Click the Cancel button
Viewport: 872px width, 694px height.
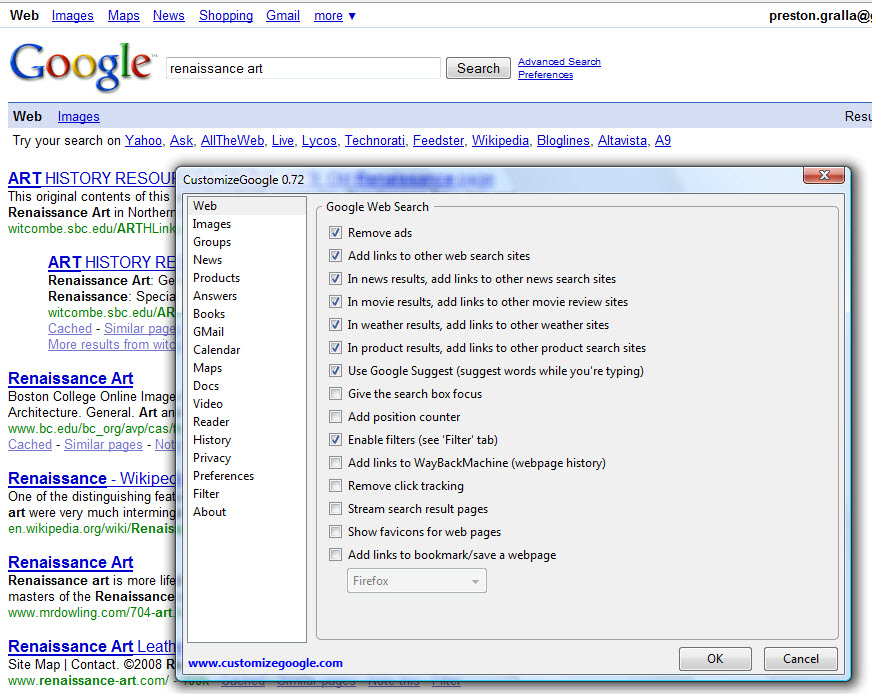800,659
